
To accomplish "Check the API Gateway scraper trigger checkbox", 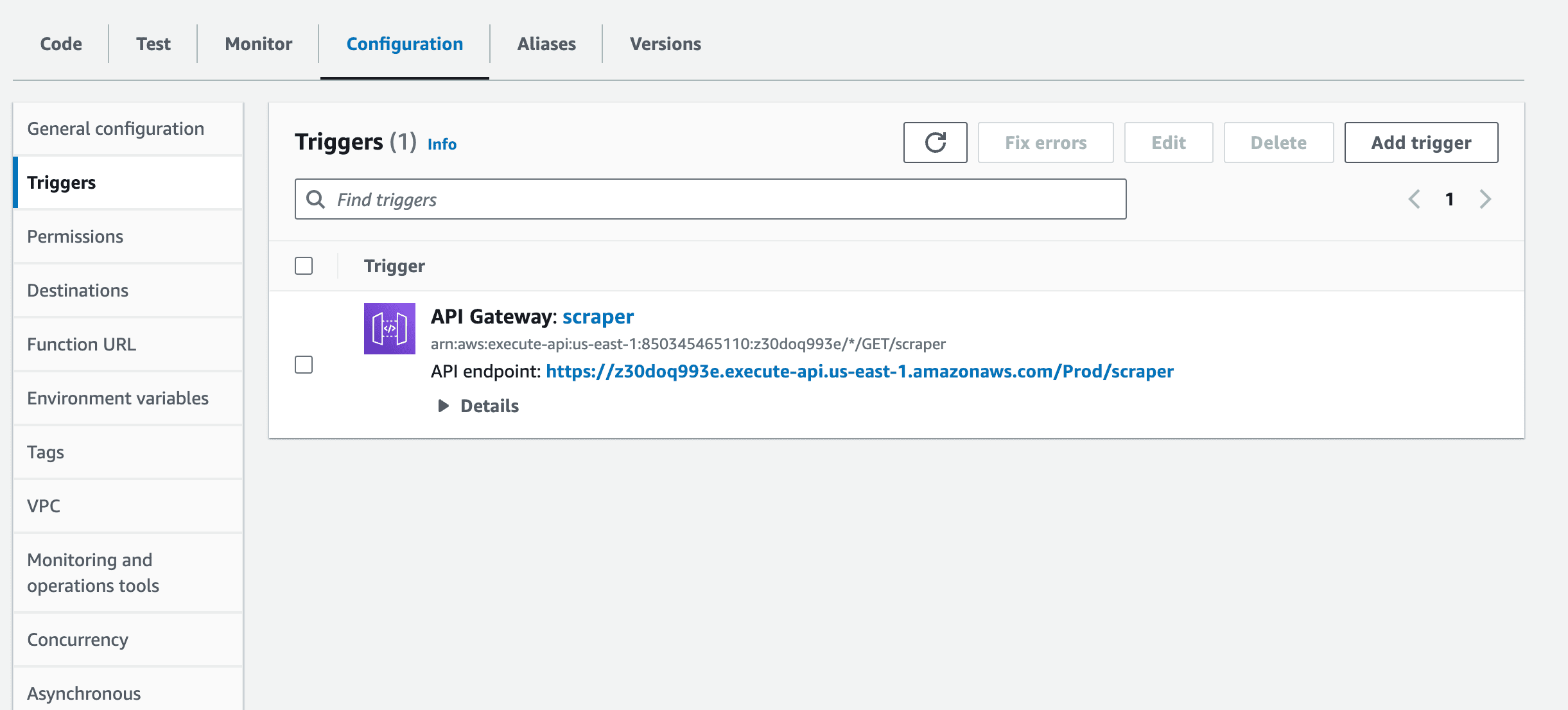I will (304, 364).
